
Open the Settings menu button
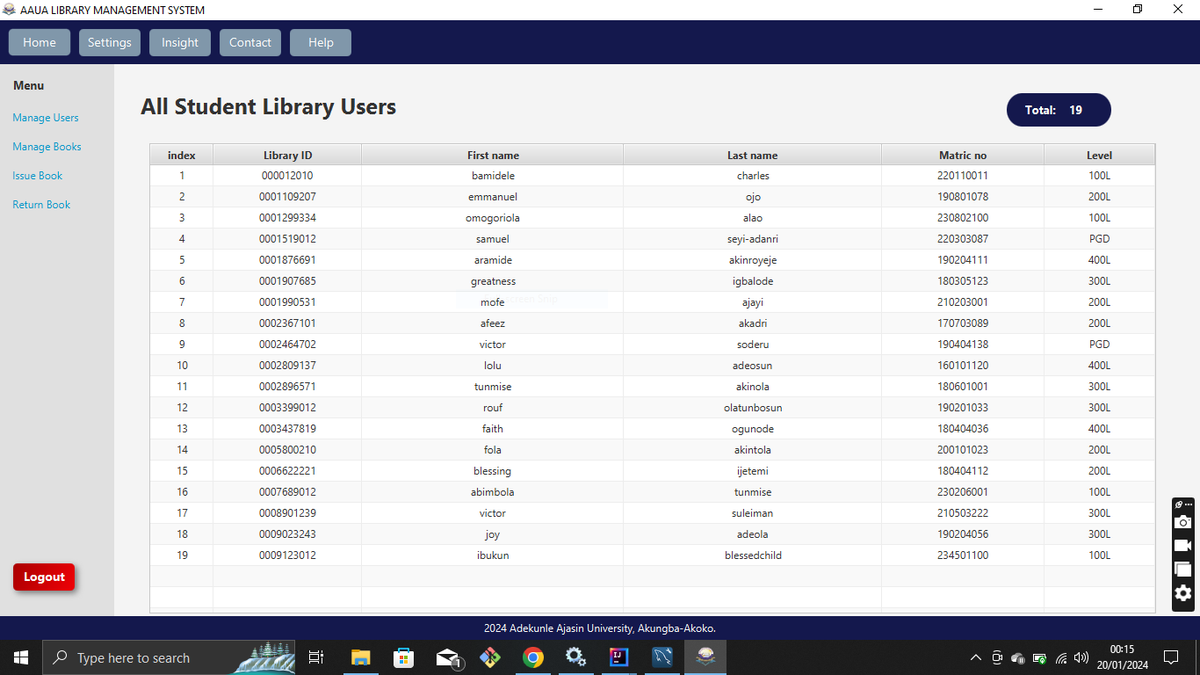pos(109,42)
